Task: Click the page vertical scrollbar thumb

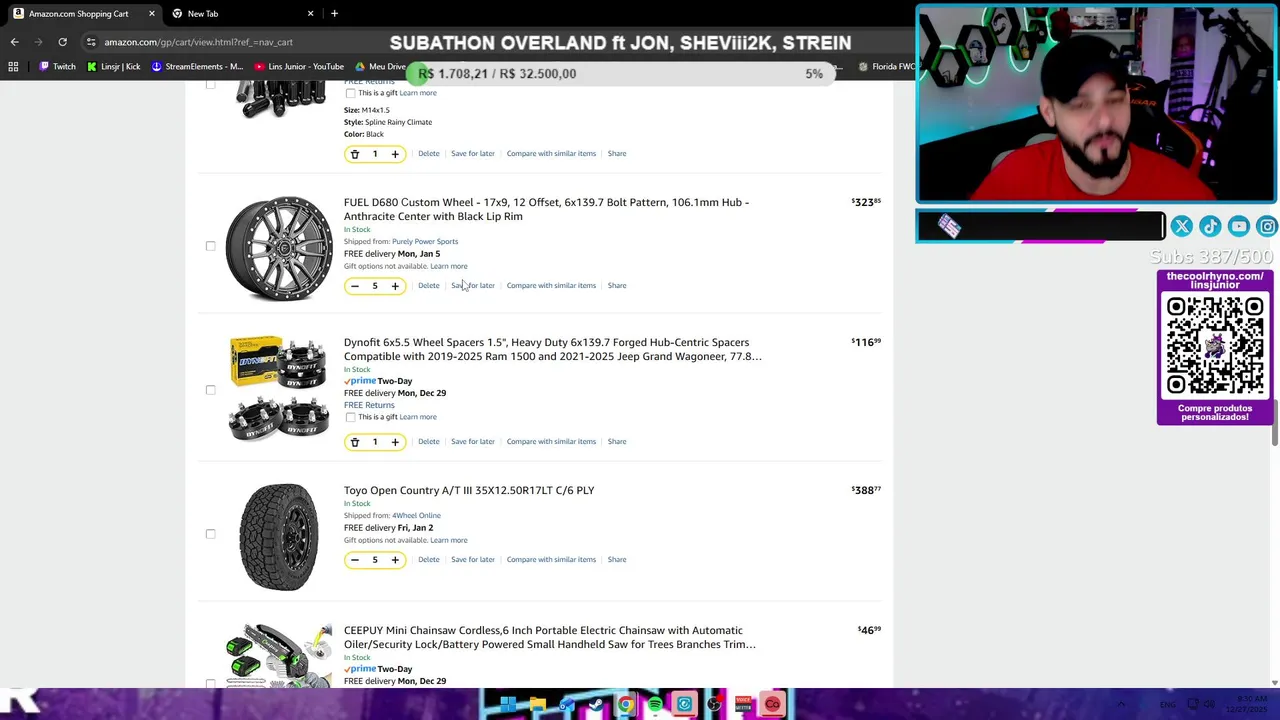Action: click(x=1274, y=423)
